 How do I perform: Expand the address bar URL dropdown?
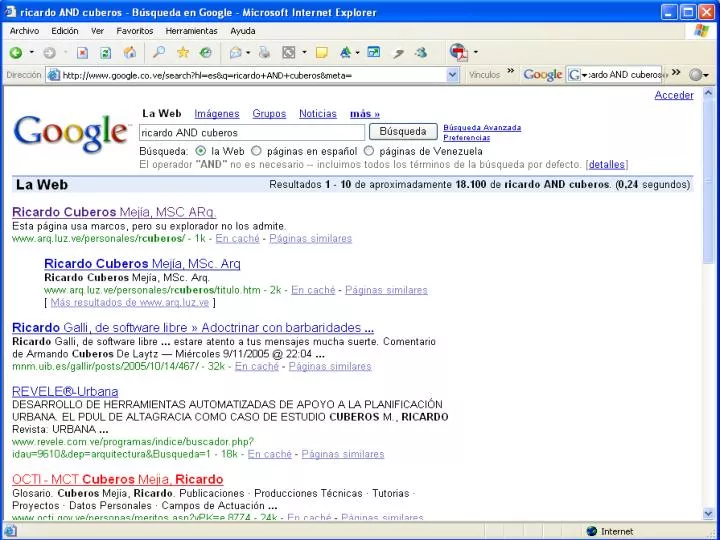click(x=452, y=75)
